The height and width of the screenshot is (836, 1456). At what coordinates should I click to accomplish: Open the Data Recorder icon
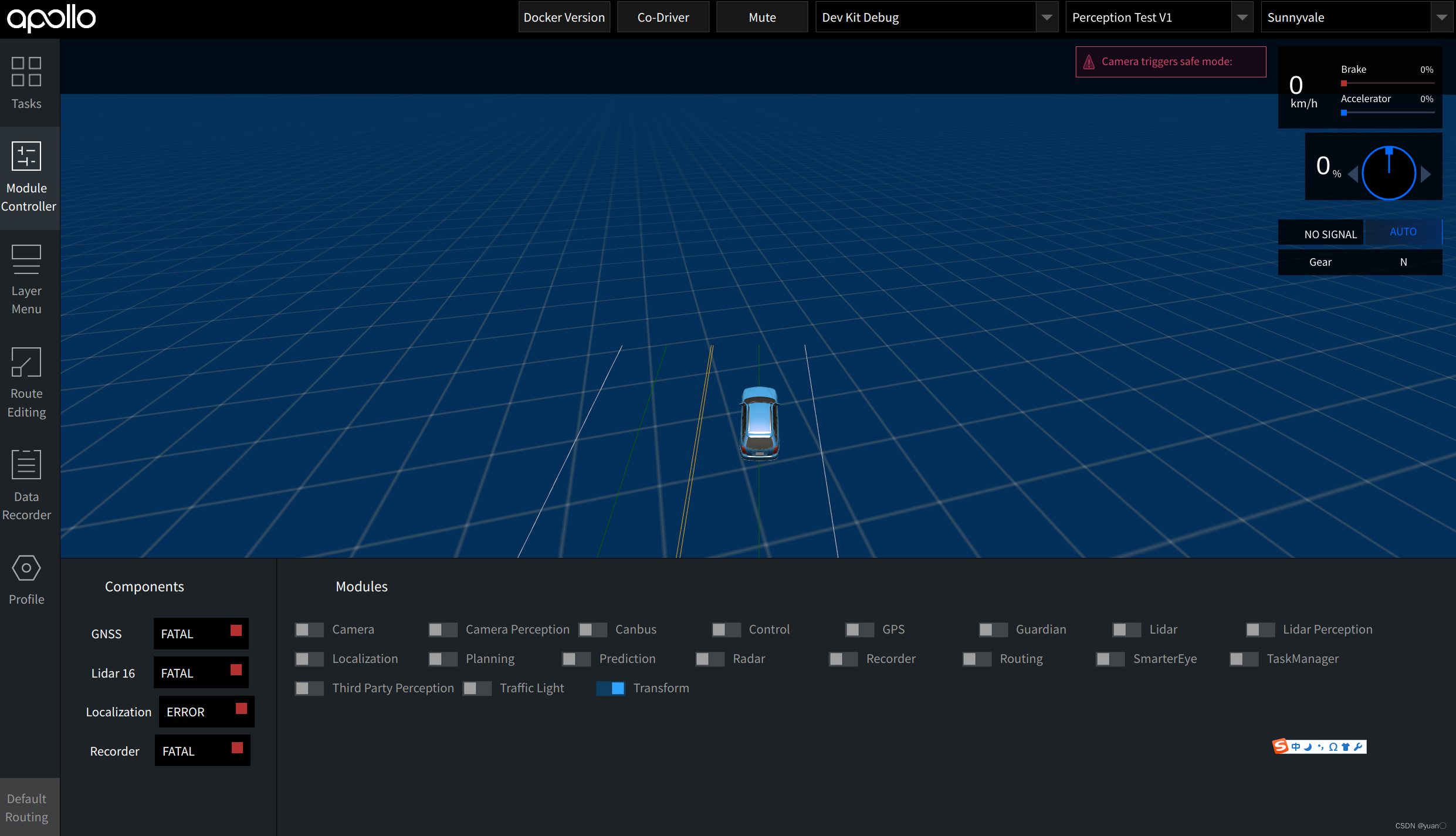26,465
